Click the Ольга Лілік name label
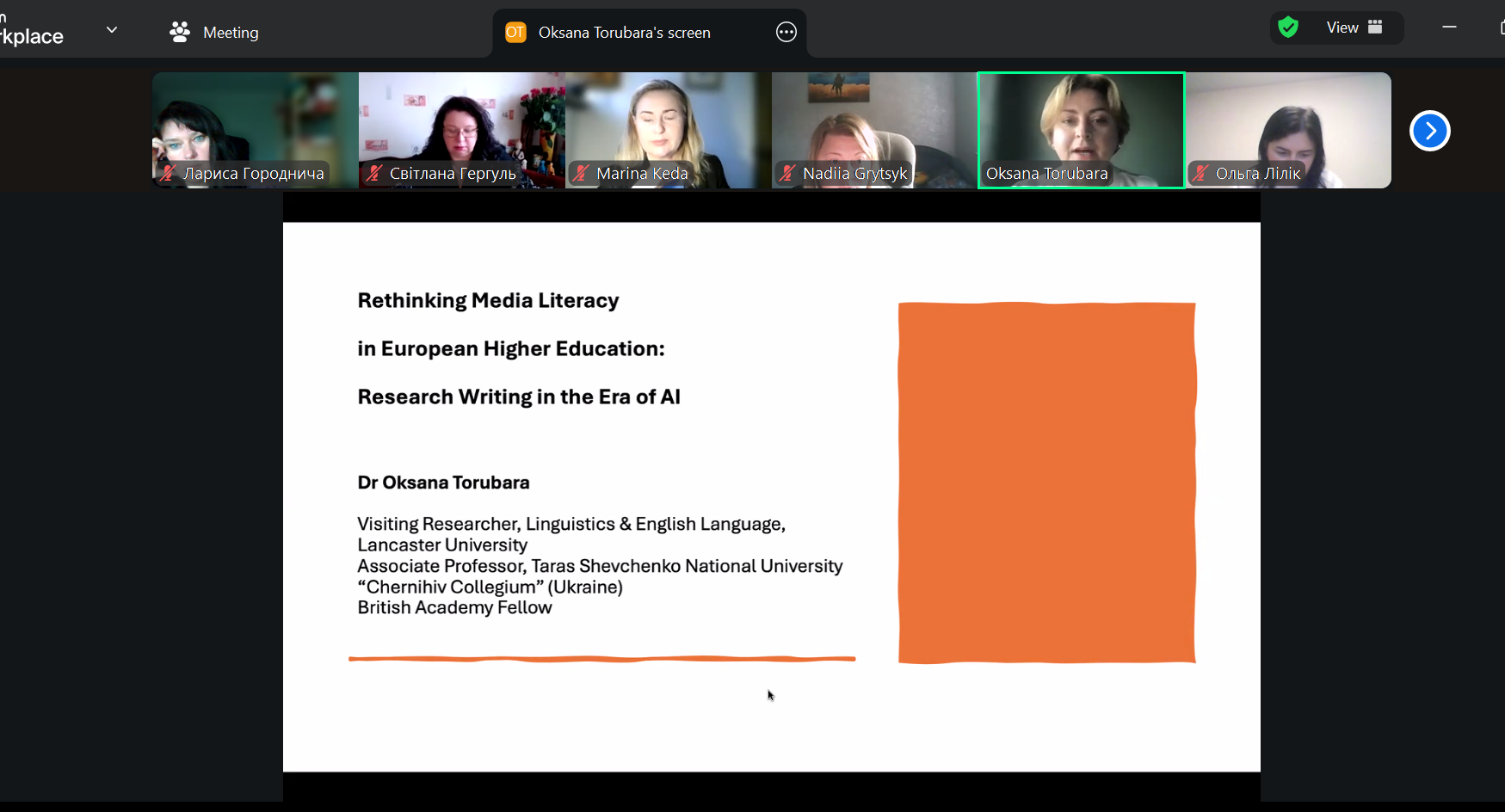Screen dimensions: 1505x812 click(x=1257, y=173)
